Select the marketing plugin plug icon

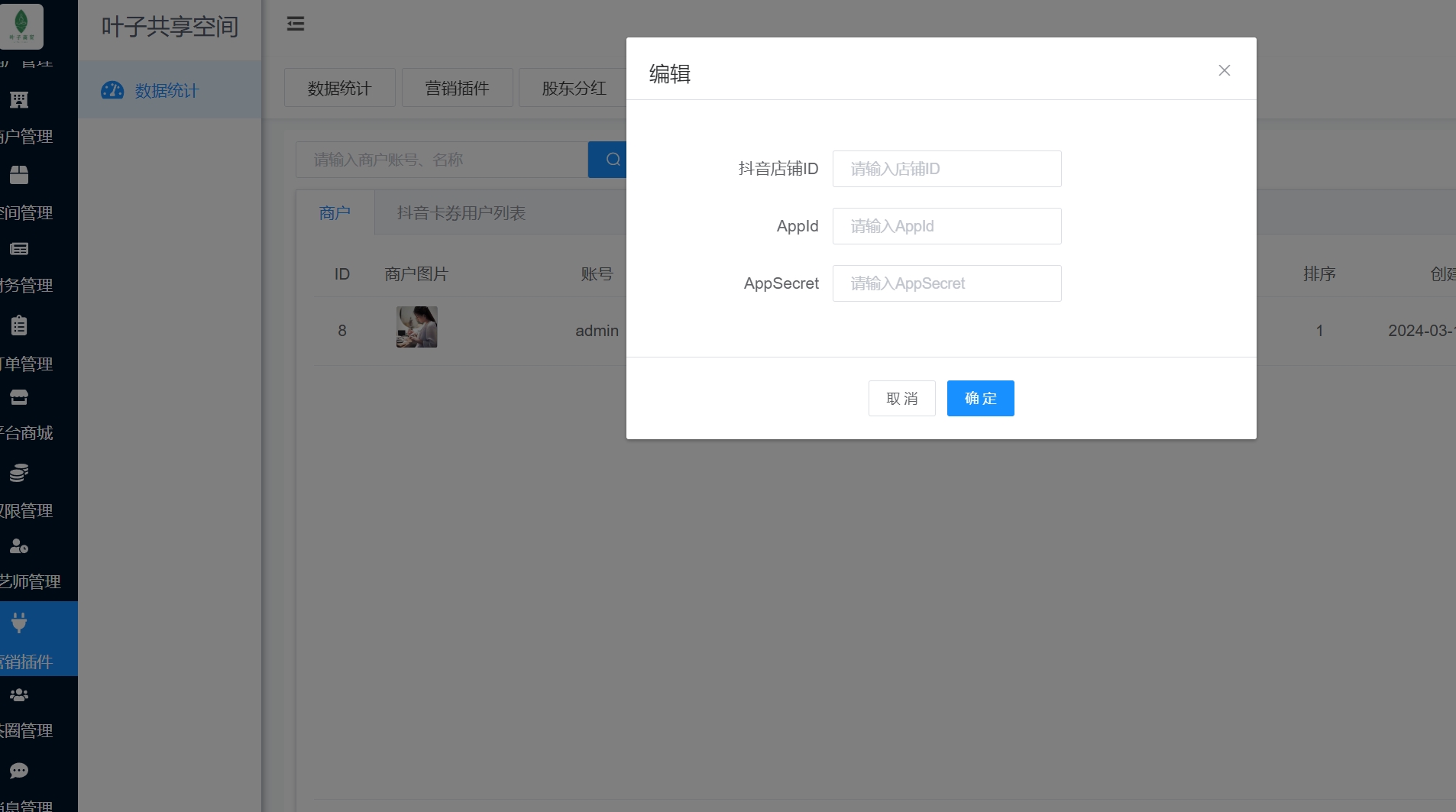pos(19,623)
